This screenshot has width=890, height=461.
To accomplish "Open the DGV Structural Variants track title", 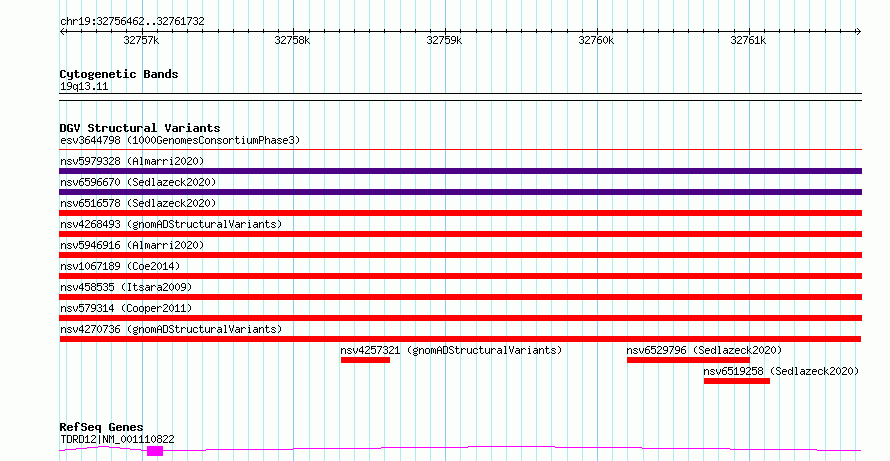I will tap(140, 128).
